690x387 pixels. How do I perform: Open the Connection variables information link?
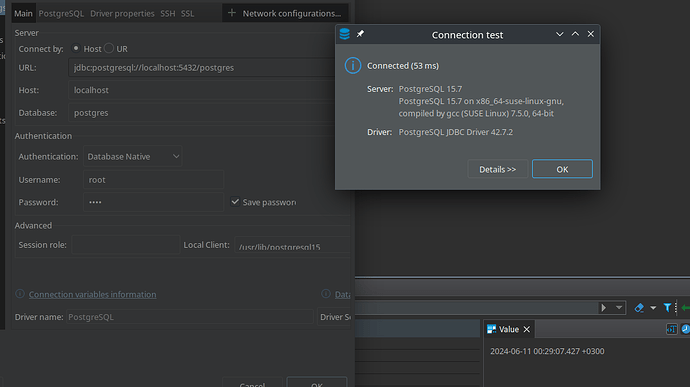click(x=92, y=294)
